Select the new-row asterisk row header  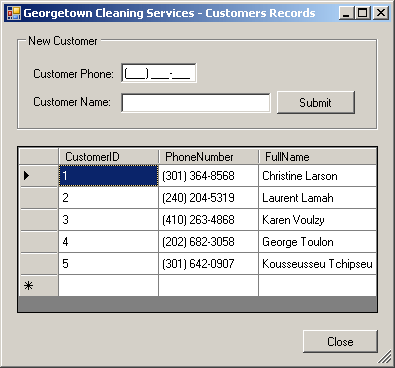point(39,286)
